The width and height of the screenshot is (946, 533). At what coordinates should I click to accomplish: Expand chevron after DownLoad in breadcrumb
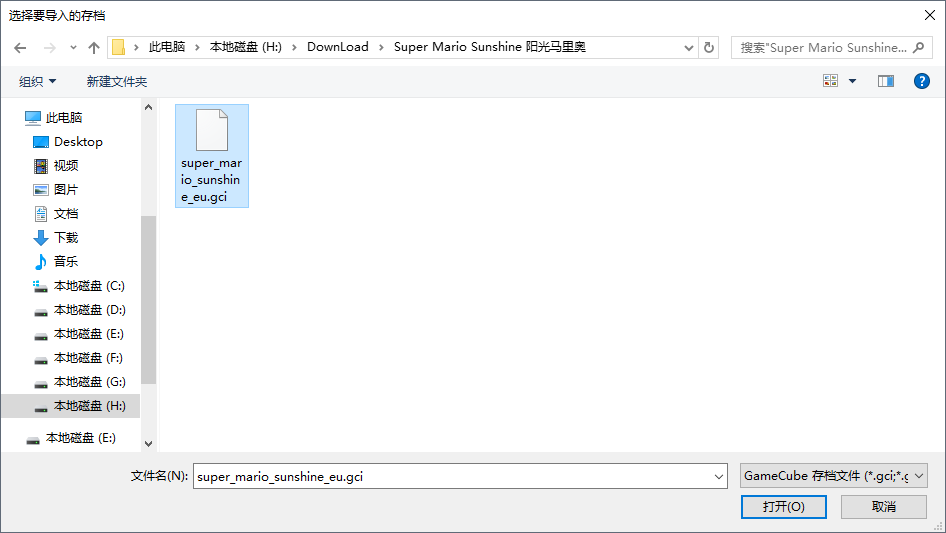pos(381,48)
